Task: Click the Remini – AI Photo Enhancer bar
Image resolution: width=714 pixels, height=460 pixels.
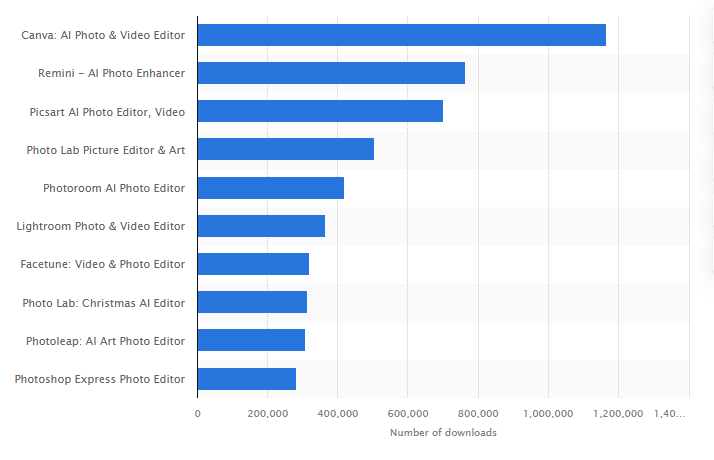Action: pyautogui.click(x=331, y=73)
